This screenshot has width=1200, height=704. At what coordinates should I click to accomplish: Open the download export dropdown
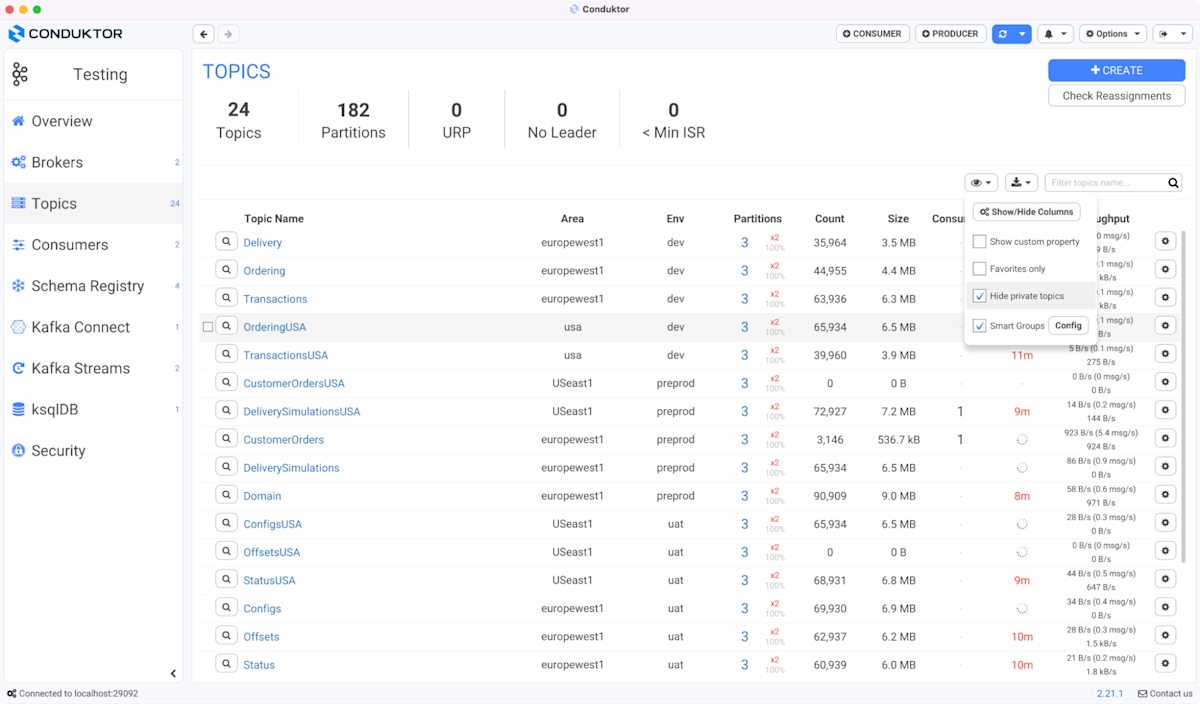click(x=1021, y=183)
